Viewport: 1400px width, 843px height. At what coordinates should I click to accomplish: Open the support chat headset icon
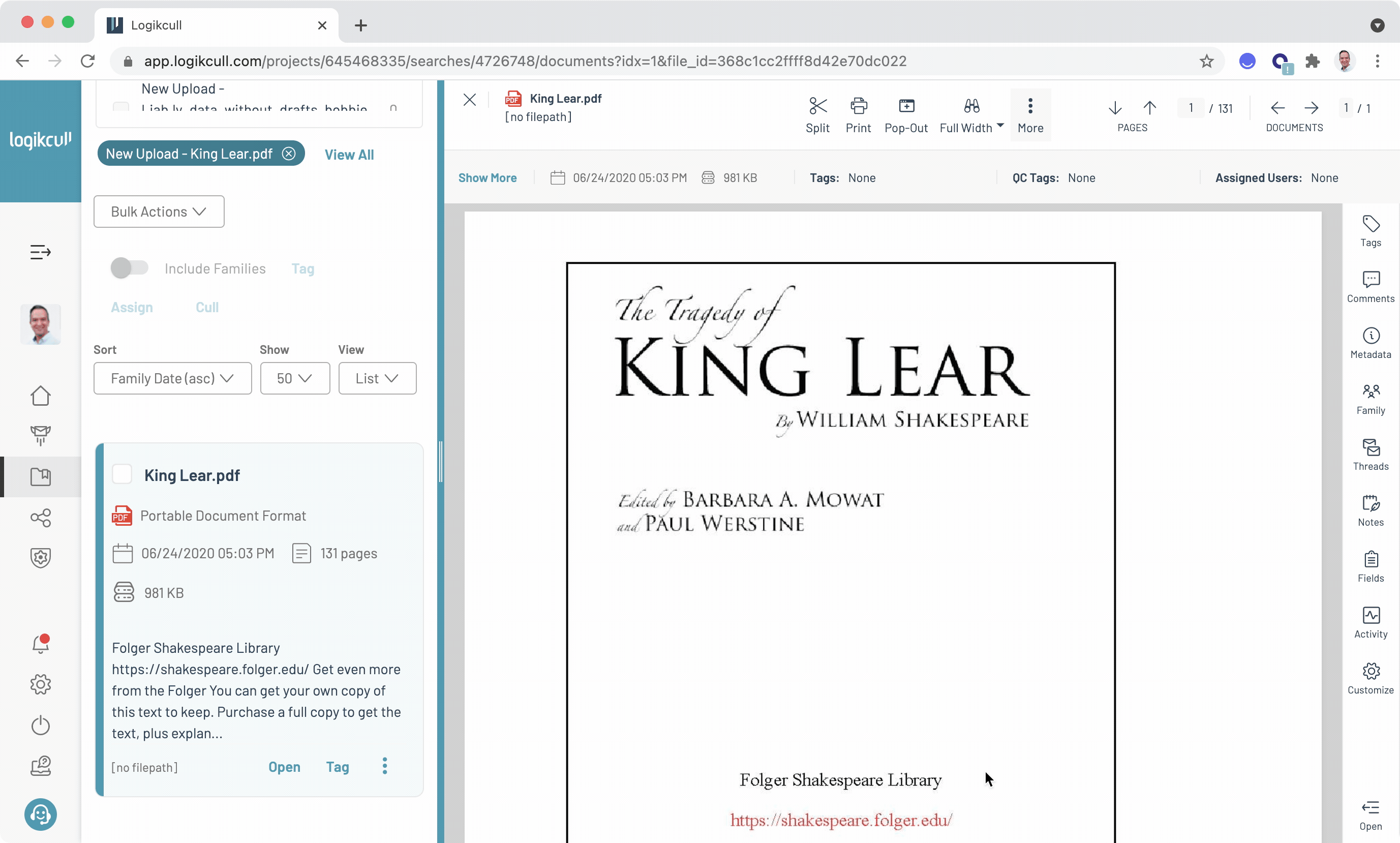point(40,815)
